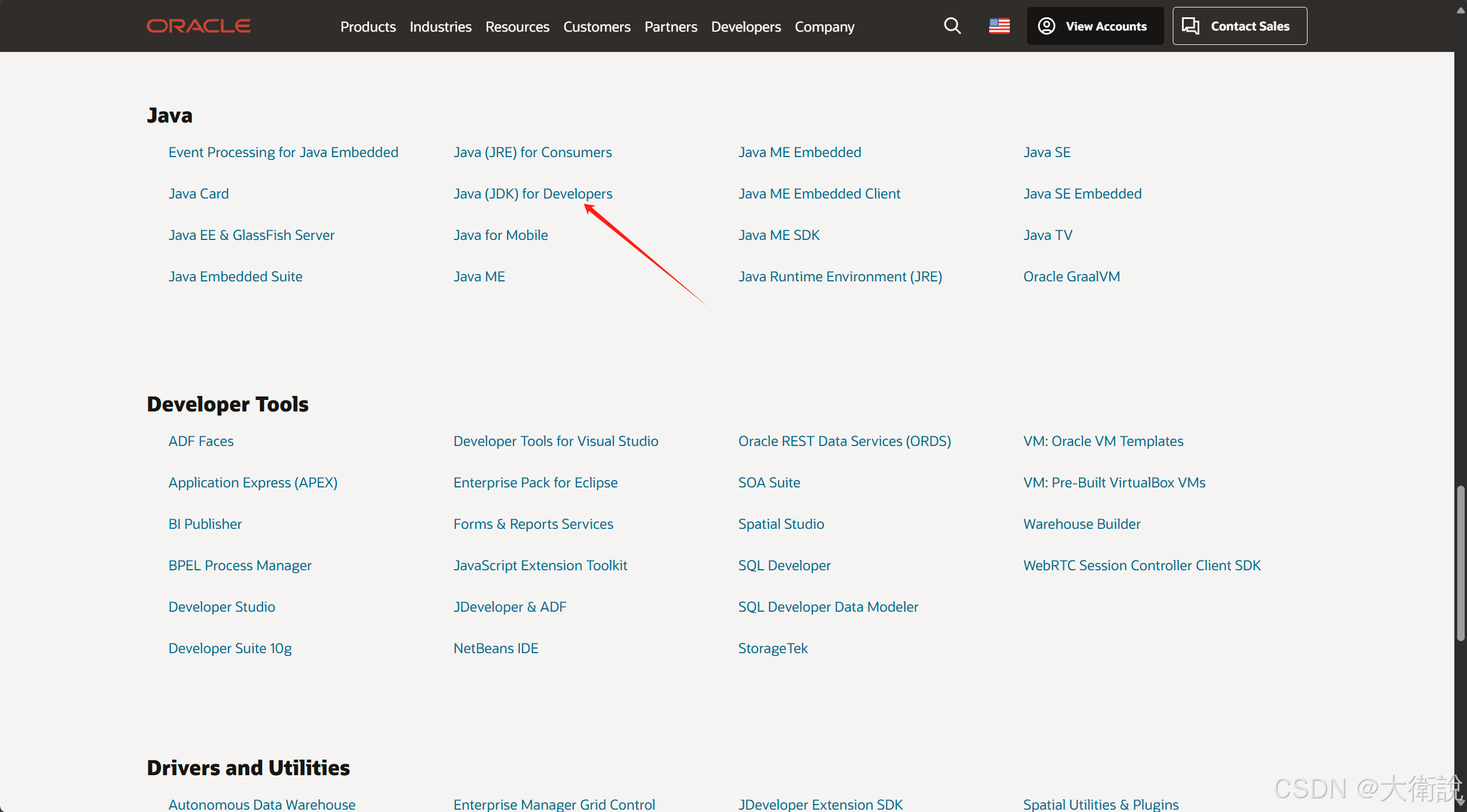Click Application Express (APEX) link
1467x812 pixels.
click(253, 482)
